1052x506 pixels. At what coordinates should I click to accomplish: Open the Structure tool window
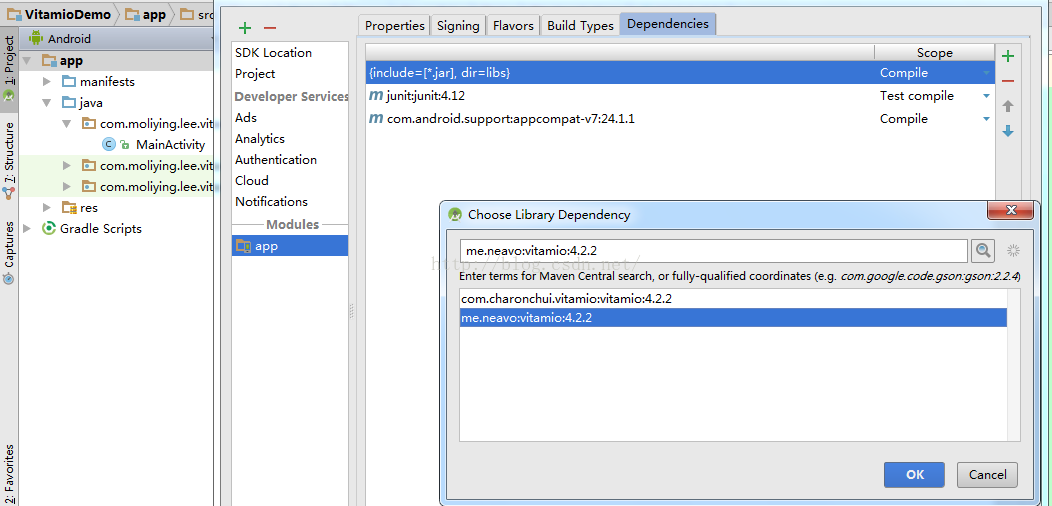[x=9, y=160]
